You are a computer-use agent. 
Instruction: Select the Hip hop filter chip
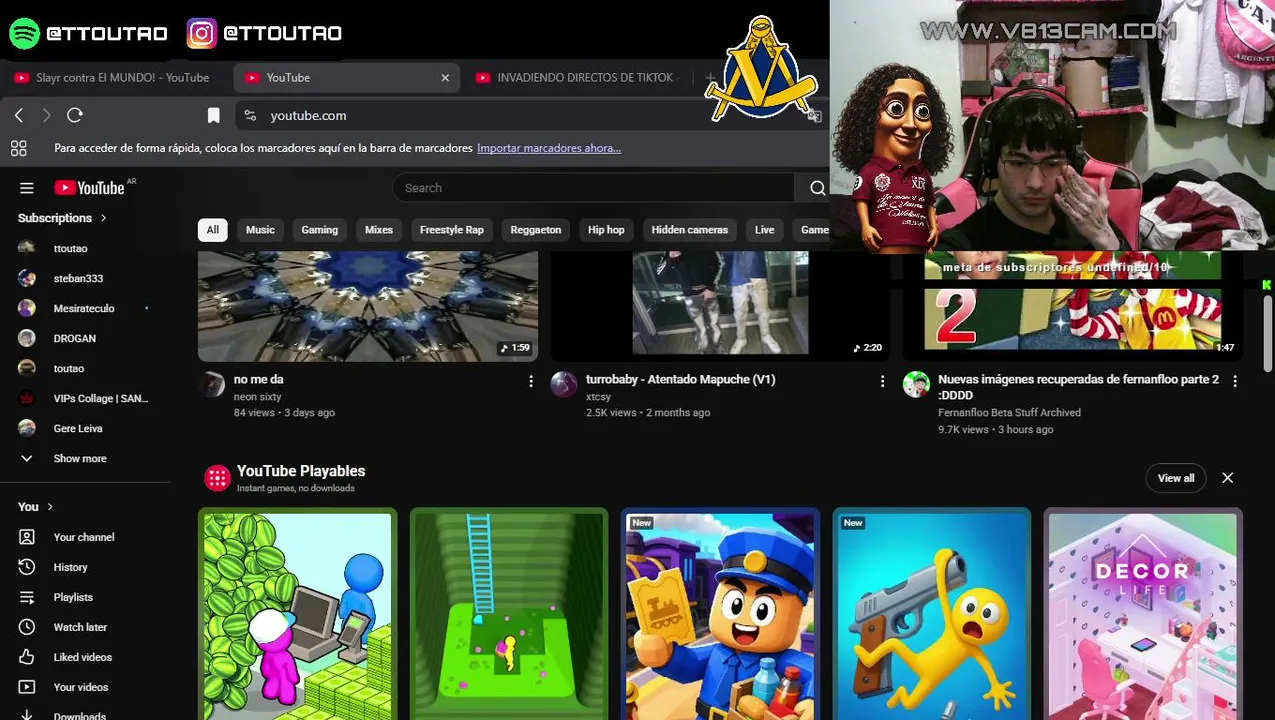[x=606, y=230]
